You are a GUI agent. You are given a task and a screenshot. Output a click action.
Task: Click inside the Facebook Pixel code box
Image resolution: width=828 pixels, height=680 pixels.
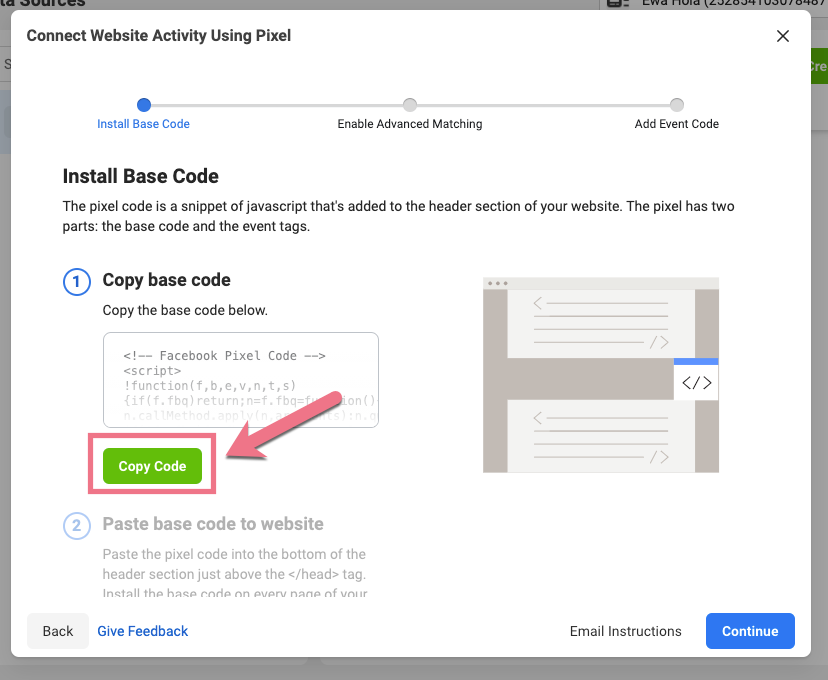240,380
